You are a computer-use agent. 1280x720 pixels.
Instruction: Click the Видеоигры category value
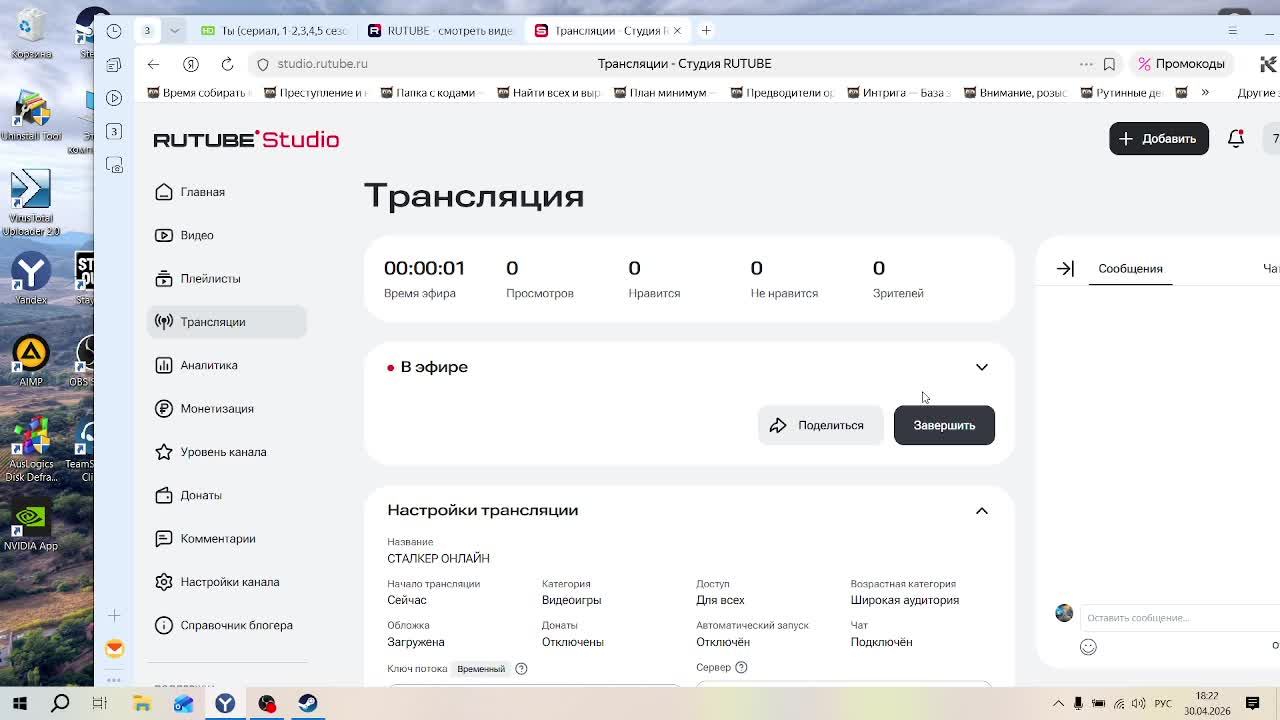coord(571,600)
